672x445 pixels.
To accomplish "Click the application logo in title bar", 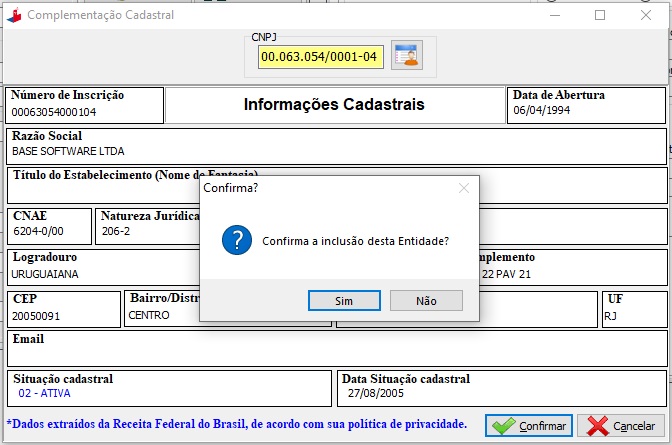I will coord(14,15).
